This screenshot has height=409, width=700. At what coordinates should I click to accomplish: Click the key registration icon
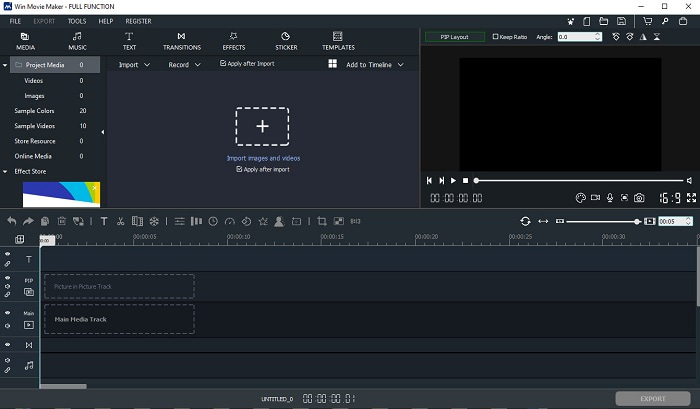[665, 21]
